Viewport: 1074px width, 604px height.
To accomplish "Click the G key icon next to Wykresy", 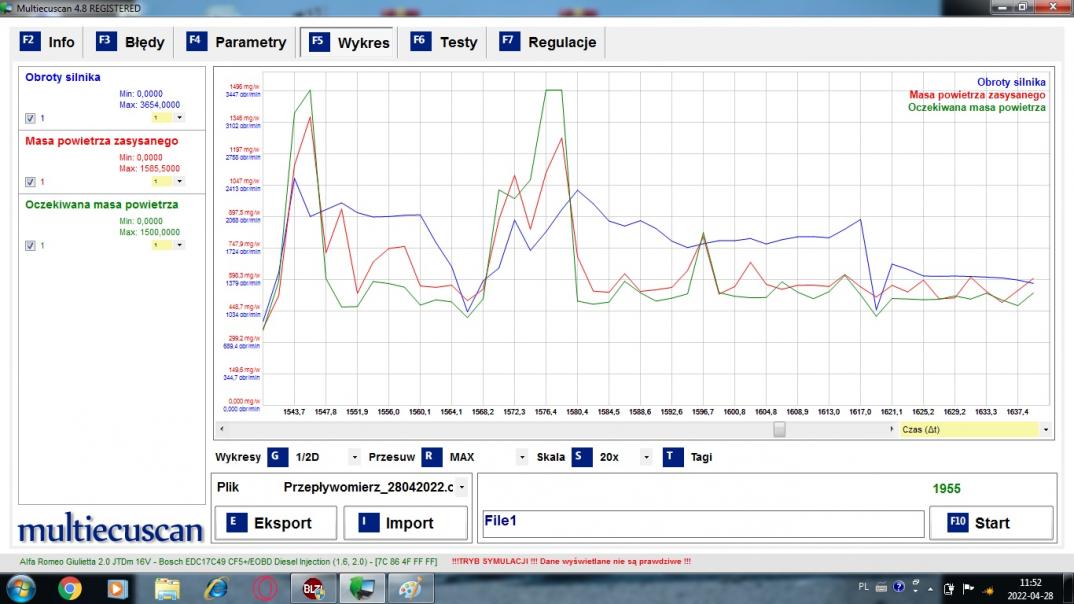I will tap(278, 457).
